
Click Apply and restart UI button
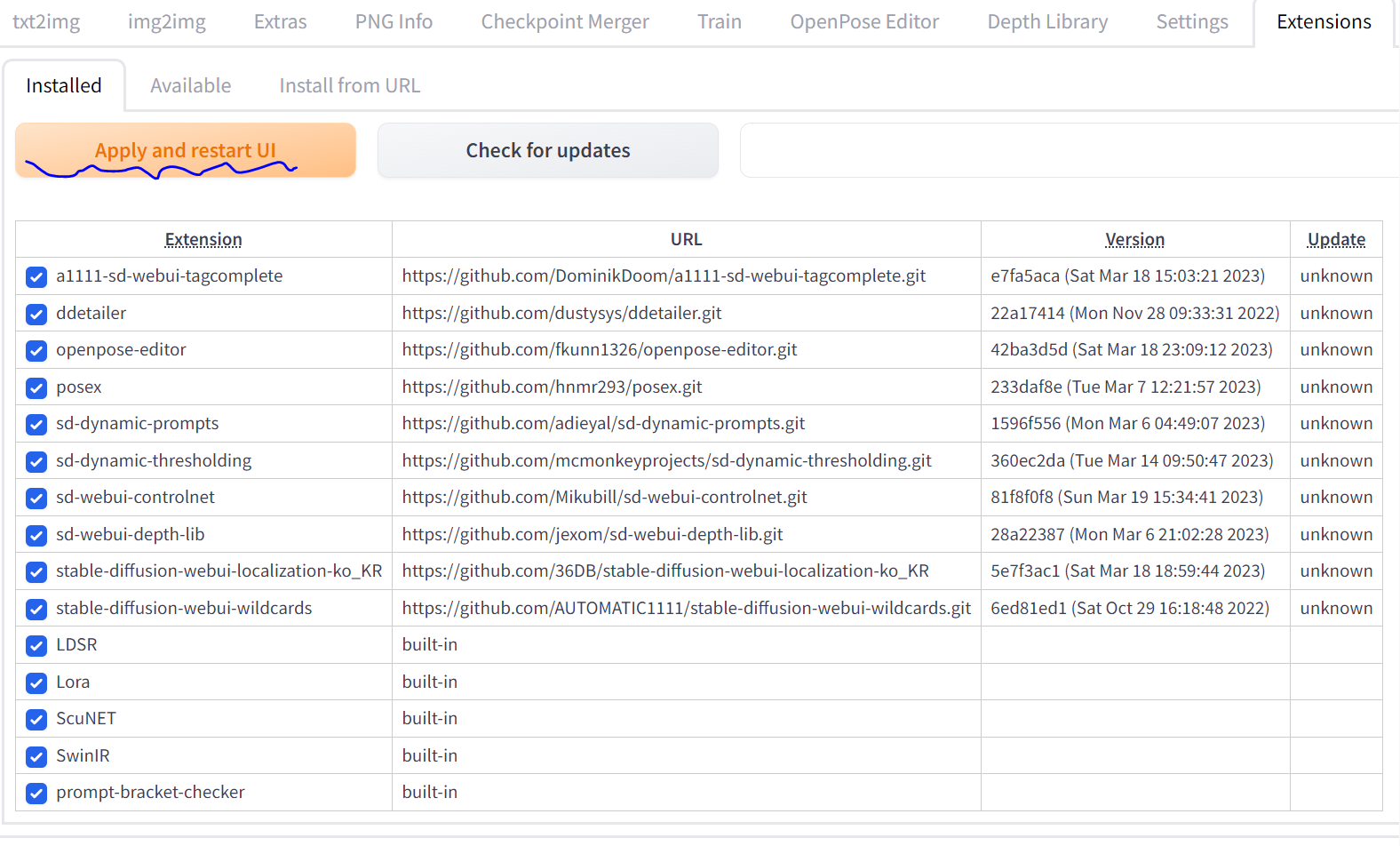(x=186, y=150)
